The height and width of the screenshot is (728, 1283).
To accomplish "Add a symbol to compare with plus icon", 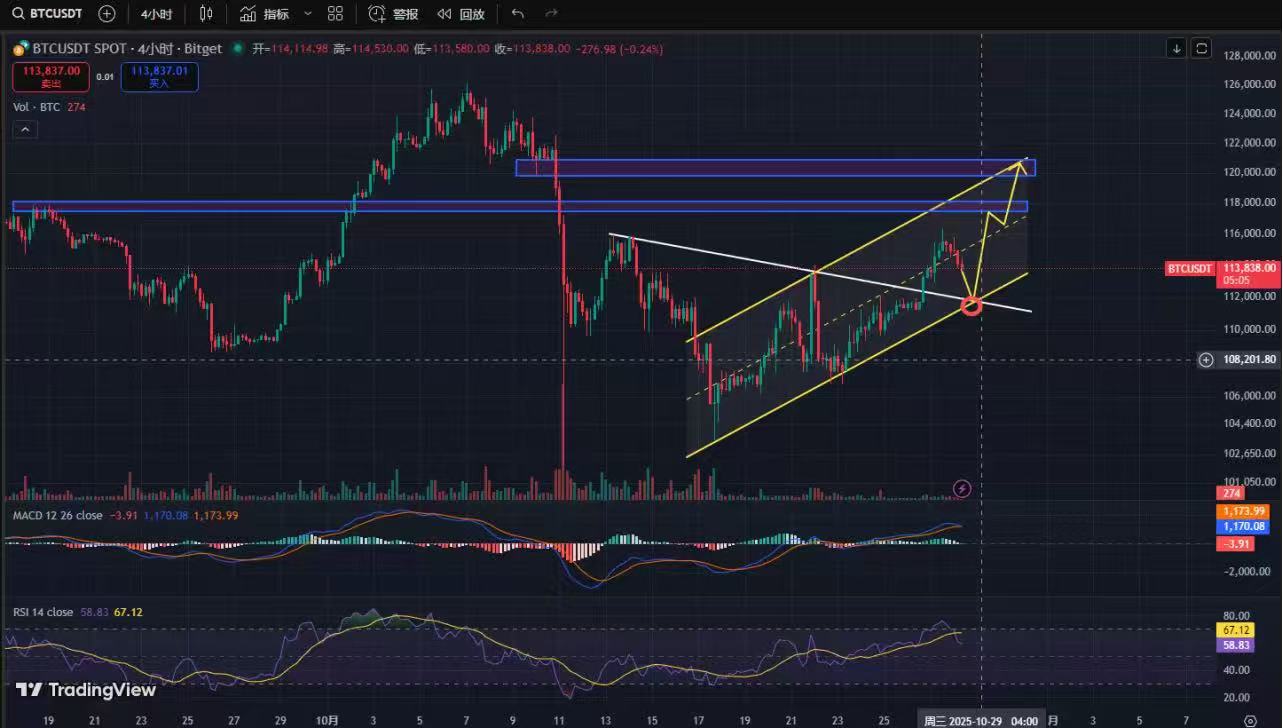I will (107, 14).
